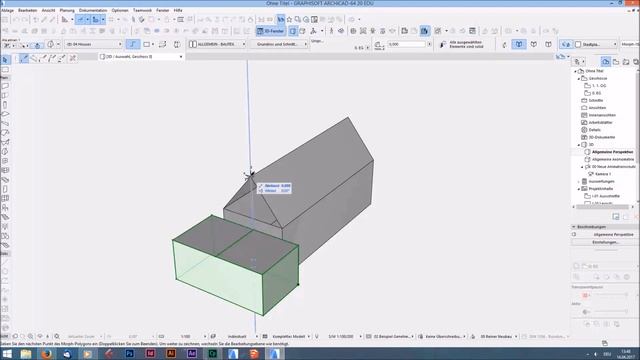Open the Kompletter Modell dropdown in status bar
Screen dimensions: 640x360
(x=288, y=337)
